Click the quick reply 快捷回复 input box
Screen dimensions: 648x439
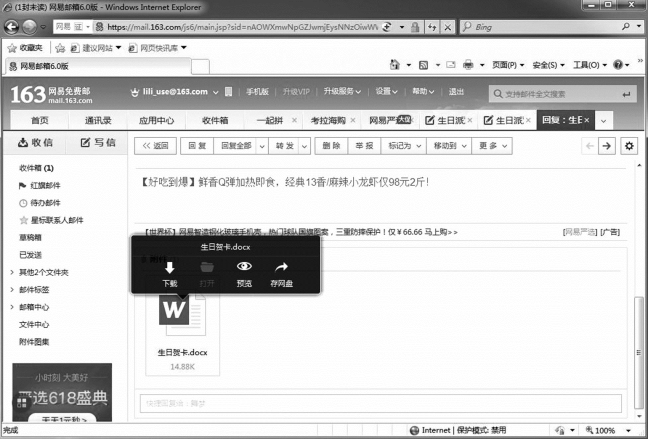tap(381, 403)
